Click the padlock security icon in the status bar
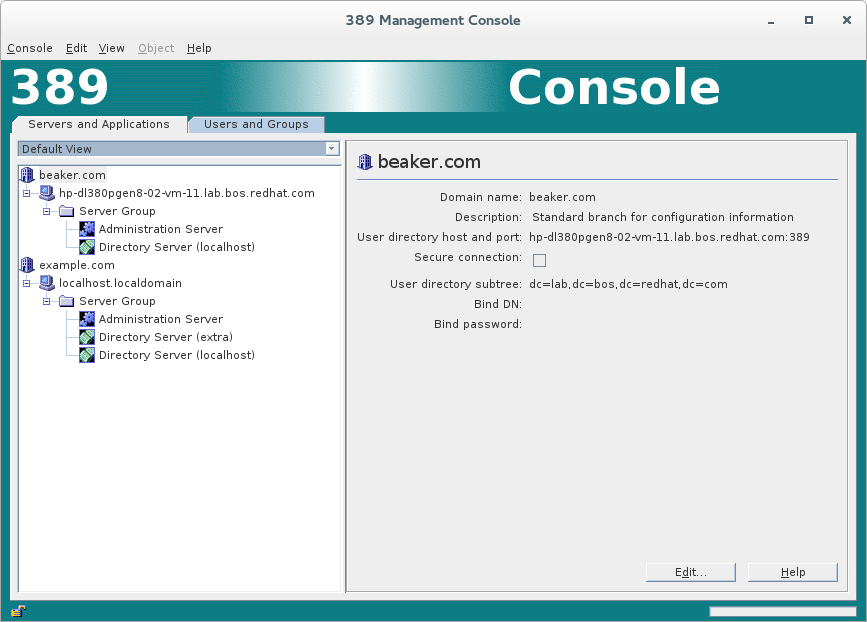867x622 pixels. pos(19,611)
